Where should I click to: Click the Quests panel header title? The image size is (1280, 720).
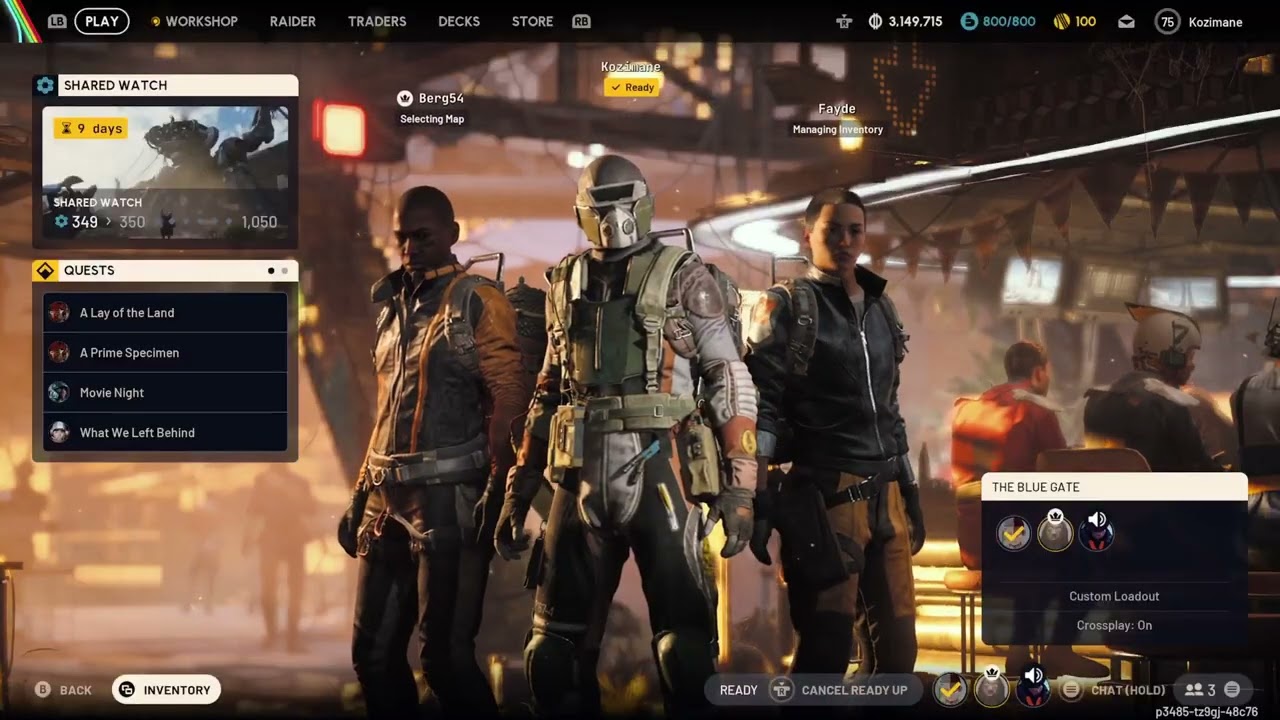(89, 271)
